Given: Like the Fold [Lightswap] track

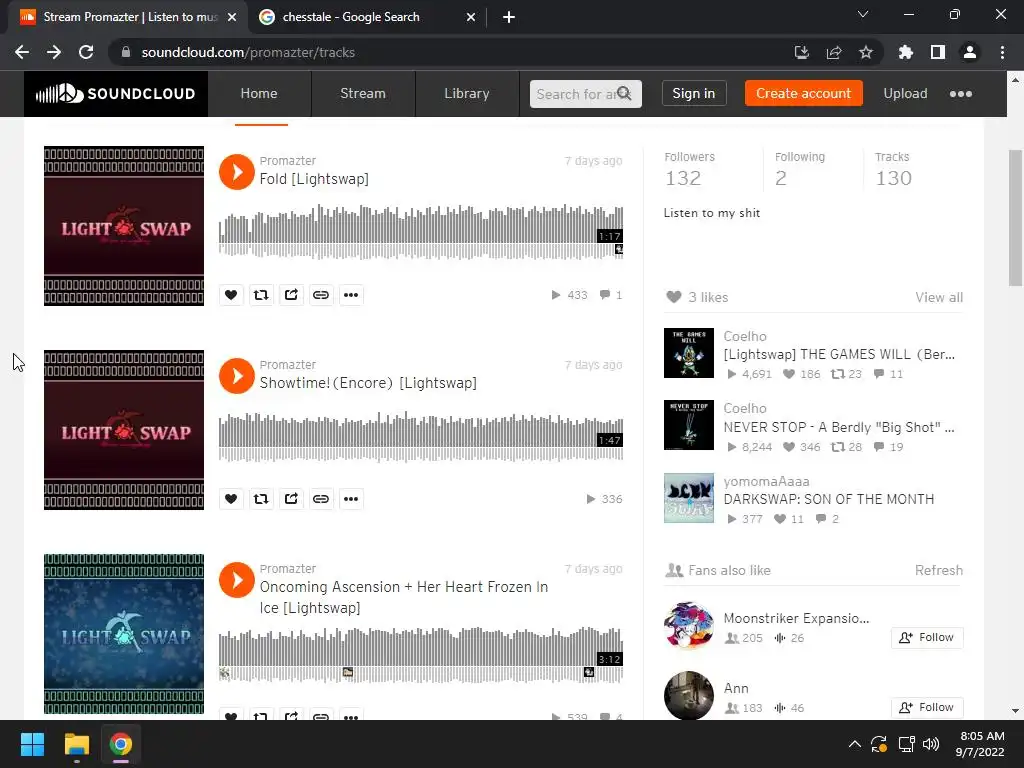Looking at the screenshot, I should point(231,295).
